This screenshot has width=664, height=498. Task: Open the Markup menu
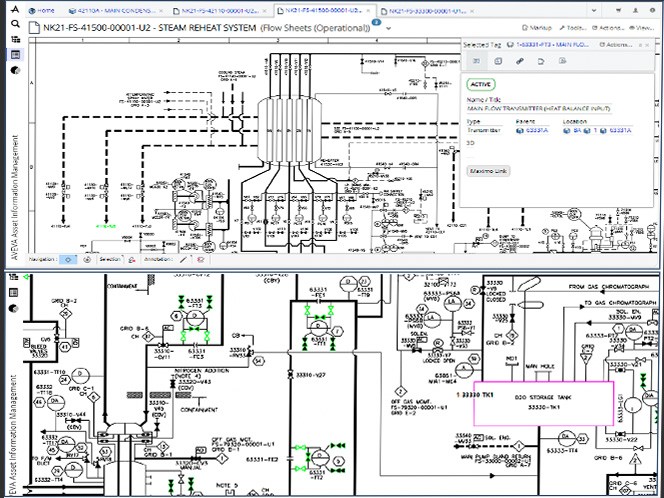click(x=539, y=29)
